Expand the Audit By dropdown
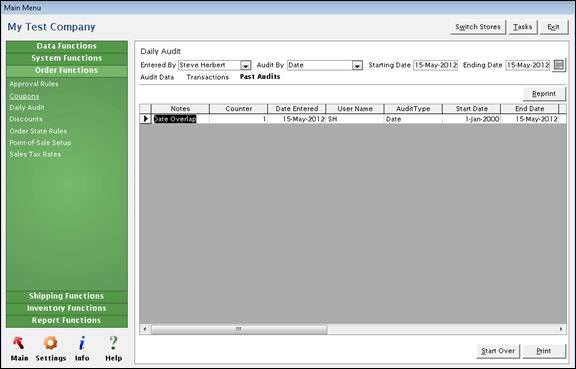The width and height of the screenshot is (576, 369). [x=357, y=65]
